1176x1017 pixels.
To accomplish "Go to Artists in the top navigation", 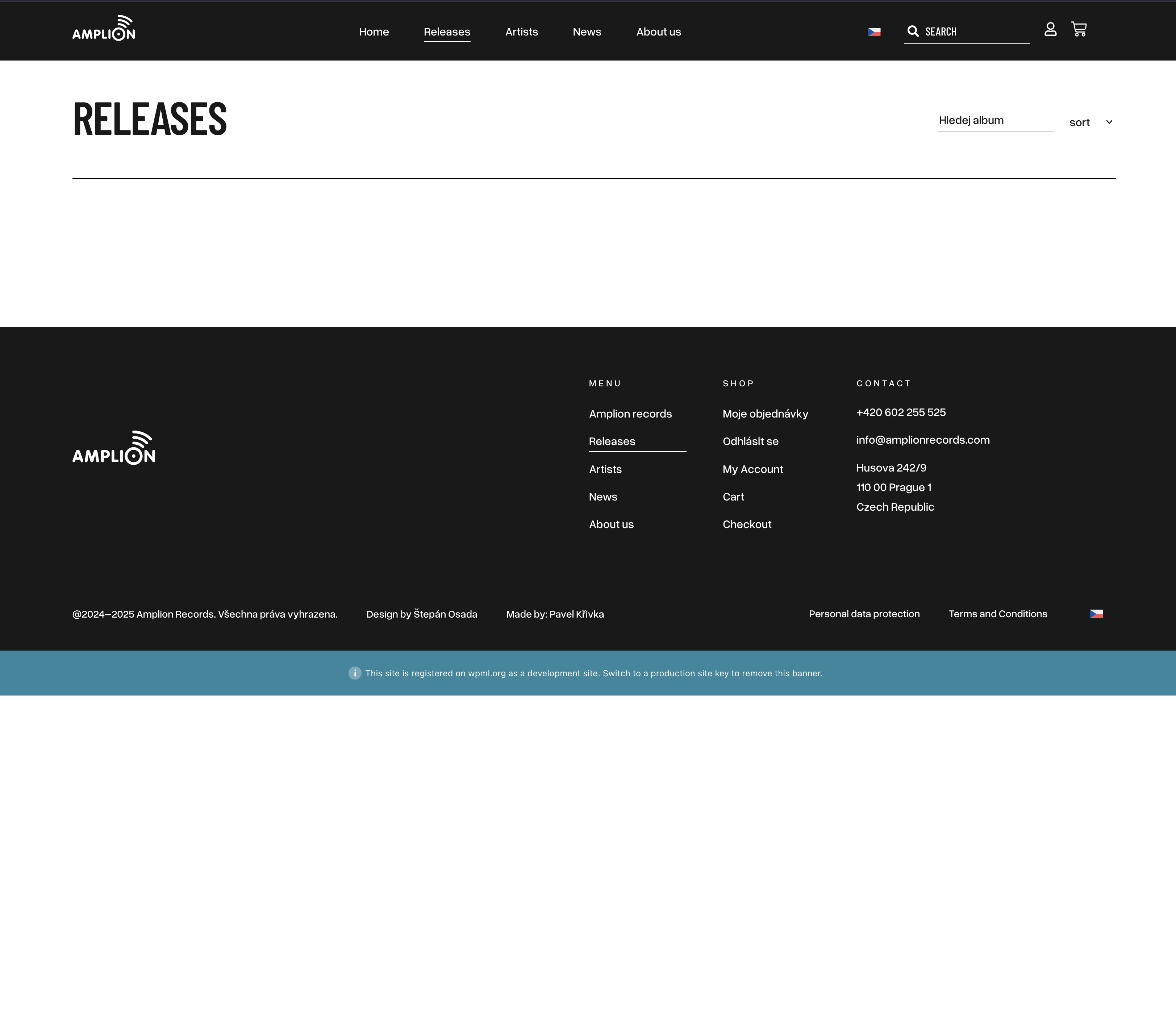I will pyautogui.click(x=521, y=32).
